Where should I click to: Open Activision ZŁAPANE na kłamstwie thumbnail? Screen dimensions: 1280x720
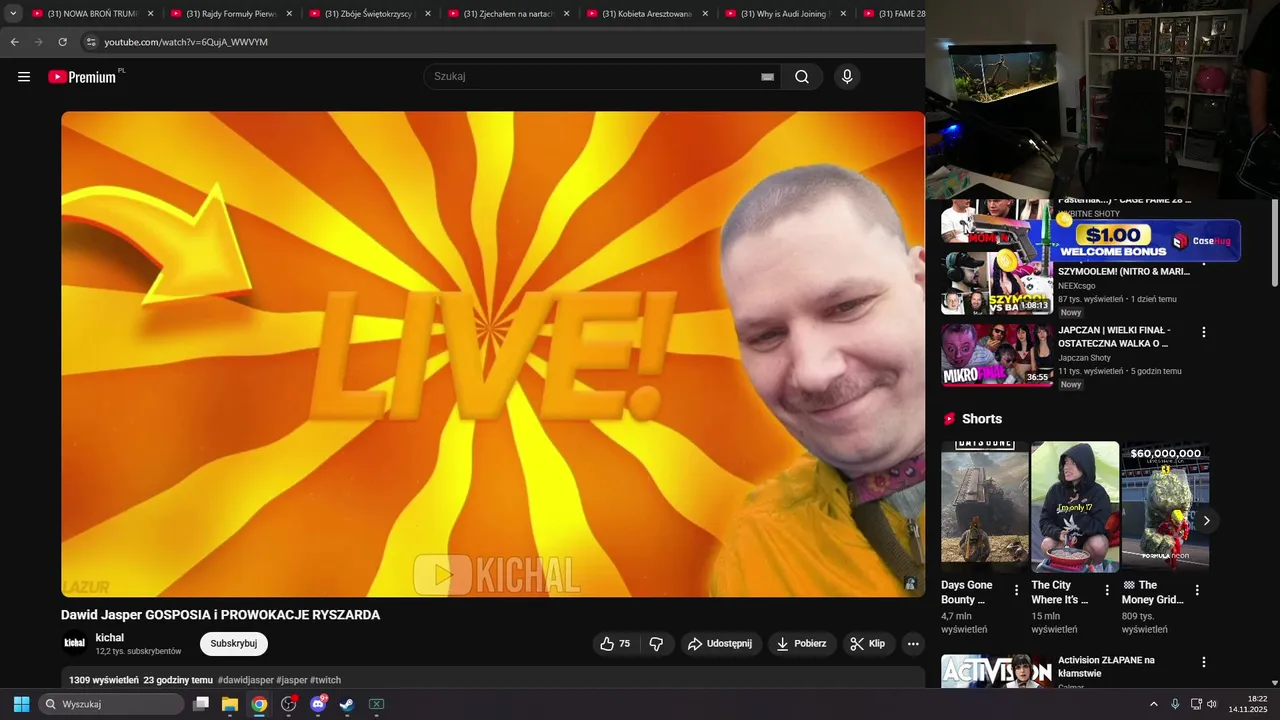(996, 671)
